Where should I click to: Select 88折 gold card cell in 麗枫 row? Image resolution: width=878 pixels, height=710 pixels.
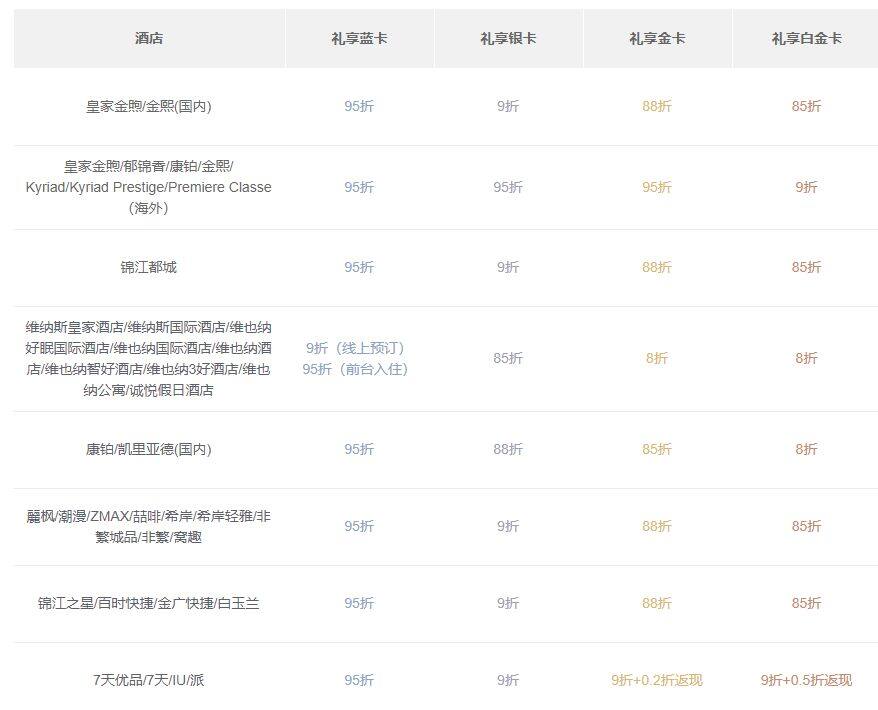coord(657,526)
